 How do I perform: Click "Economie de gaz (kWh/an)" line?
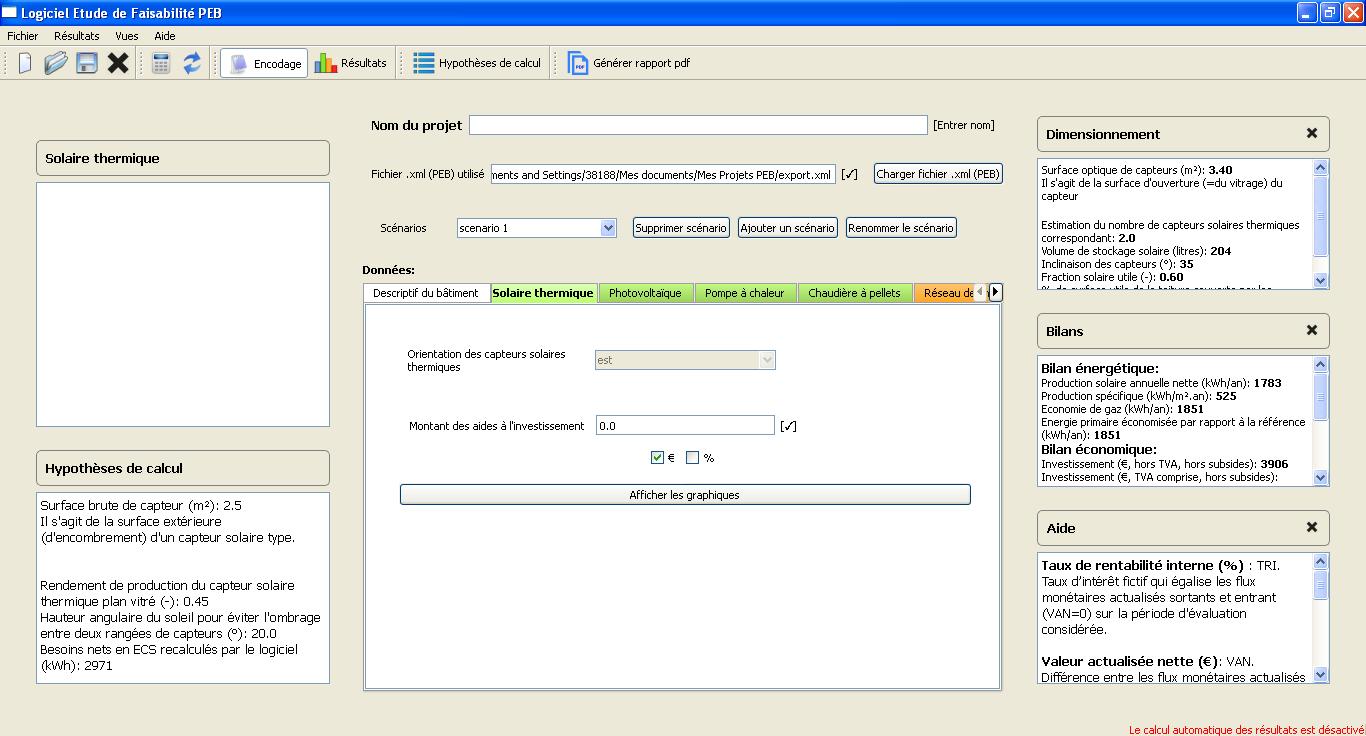[1122, 409]
